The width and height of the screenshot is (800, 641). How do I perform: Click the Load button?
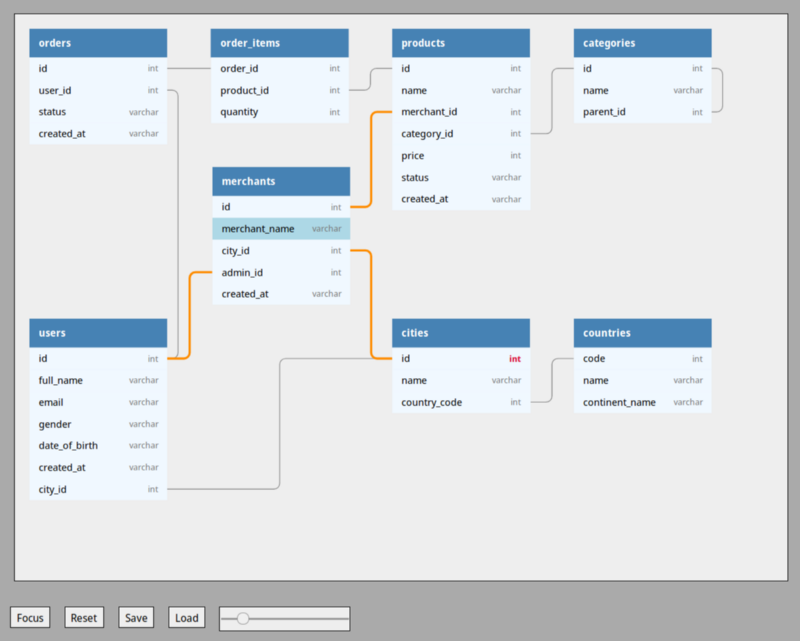click(x=187, y=618)
